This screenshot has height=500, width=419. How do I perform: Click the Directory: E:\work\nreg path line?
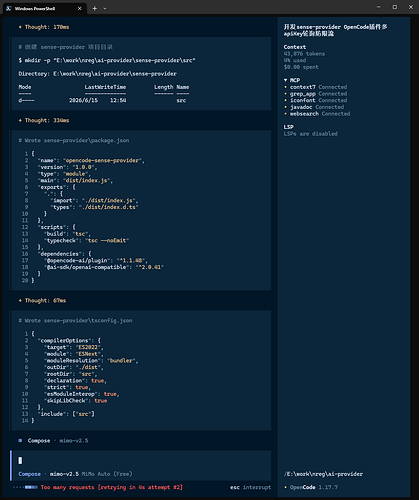(x=97, y=74)
